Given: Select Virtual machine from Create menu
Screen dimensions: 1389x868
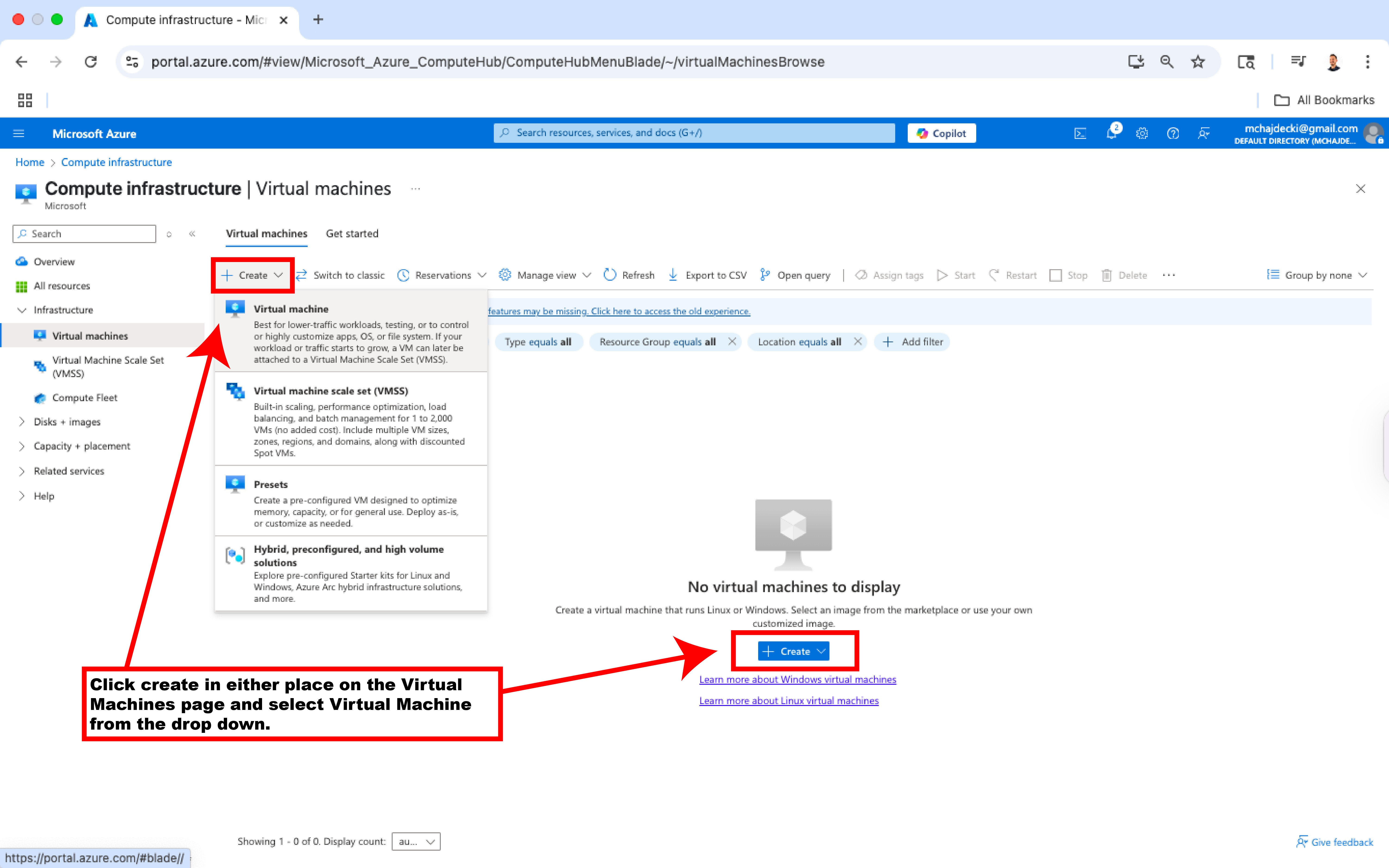Looking at the screenshot, I should click(351, 331).
